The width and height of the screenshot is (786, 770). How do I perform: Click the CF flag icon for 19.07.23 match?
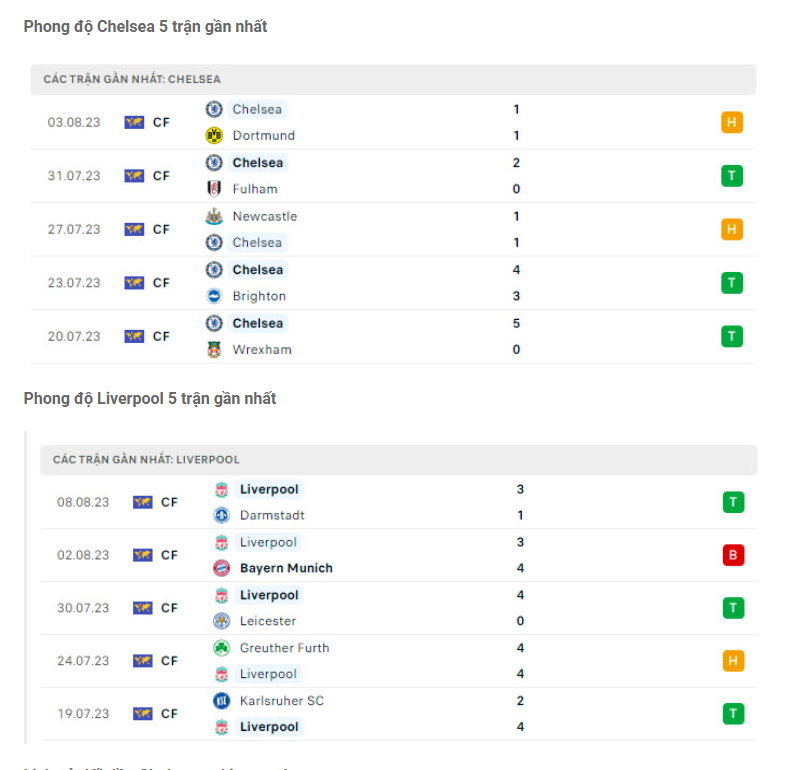pos(142,714)
